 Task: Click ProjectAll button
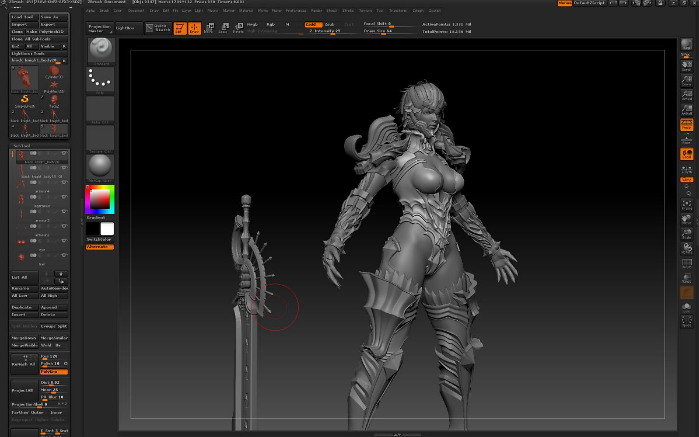[x=25, y=390]
